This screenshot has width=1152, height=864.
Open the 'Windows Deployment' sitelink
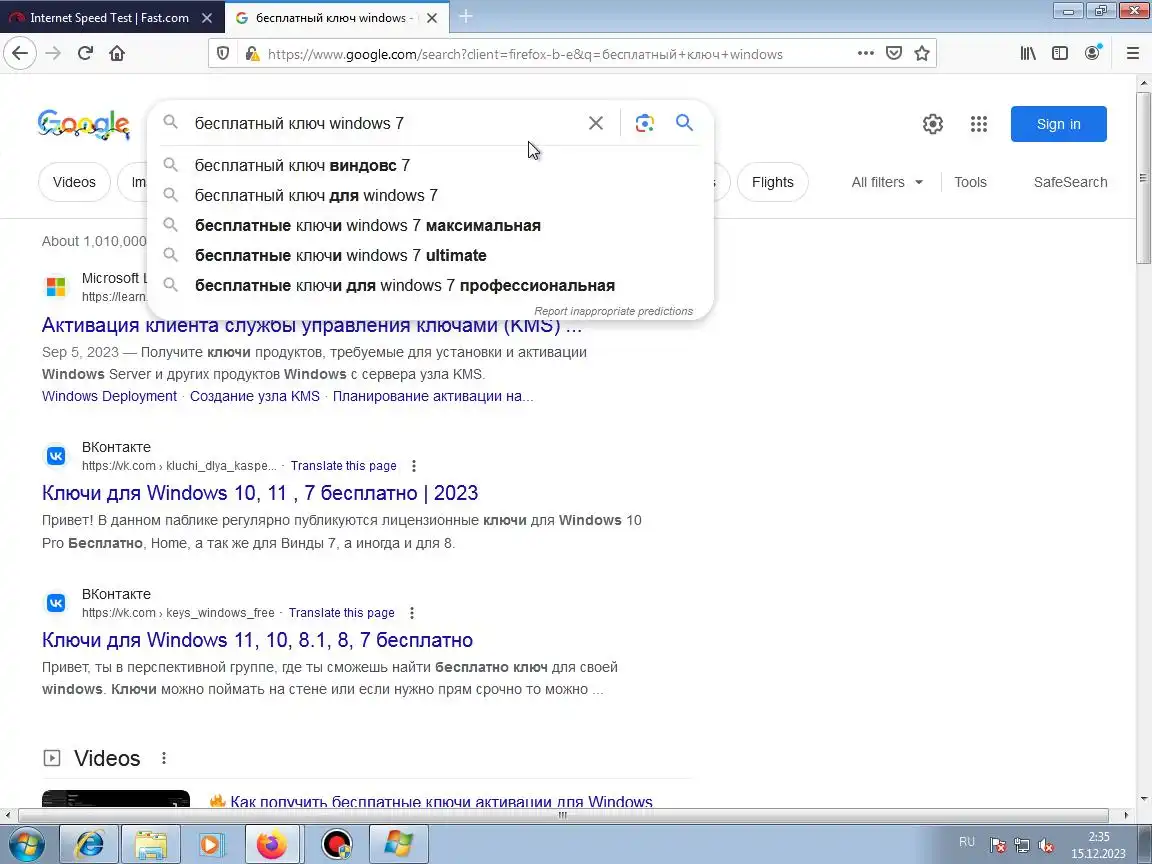pos(109,396)
